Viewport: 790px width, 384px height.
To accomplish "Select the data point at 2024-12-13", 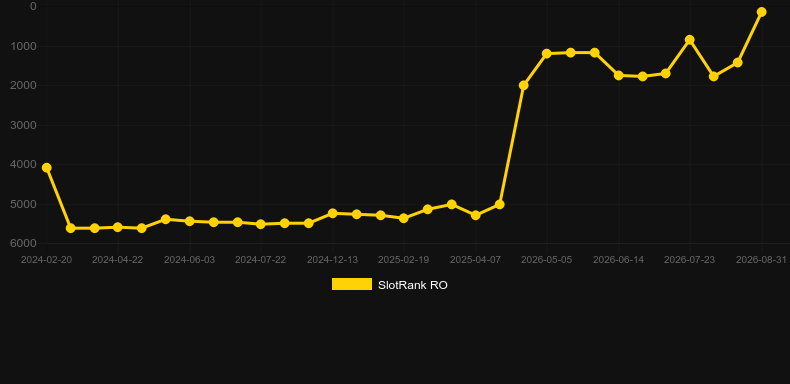I will tap(333, 213).
